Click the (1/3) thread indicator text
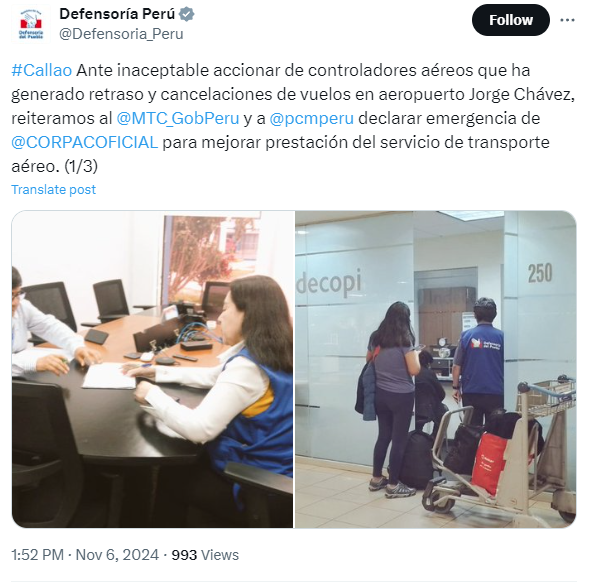Image resolution: width=589 pixels, height=585 pixels. (x=81, y=166)
